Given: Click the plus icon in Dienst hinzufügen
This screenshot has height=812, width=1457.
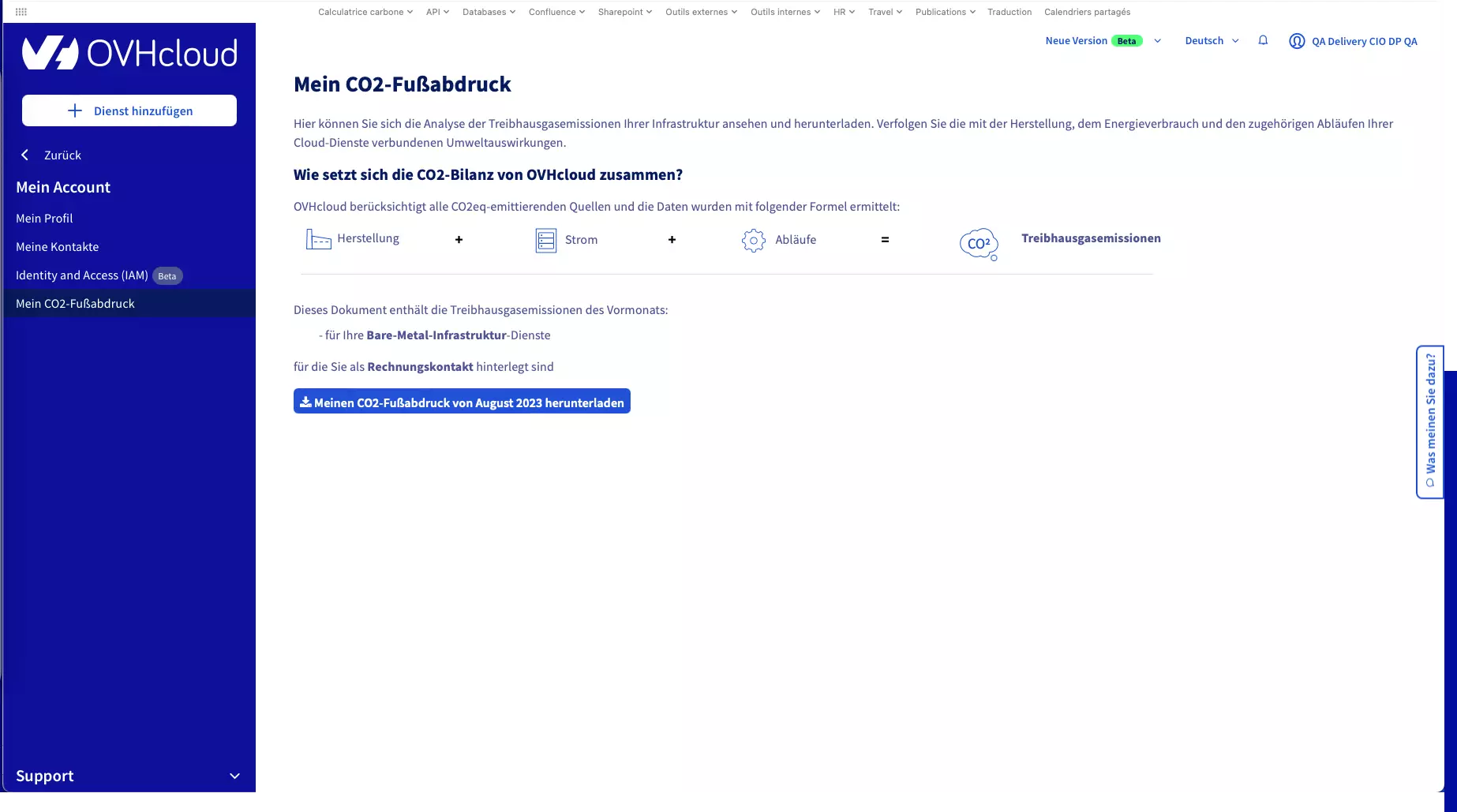Looking at the screenshot, I should click(x=75, y=110).
